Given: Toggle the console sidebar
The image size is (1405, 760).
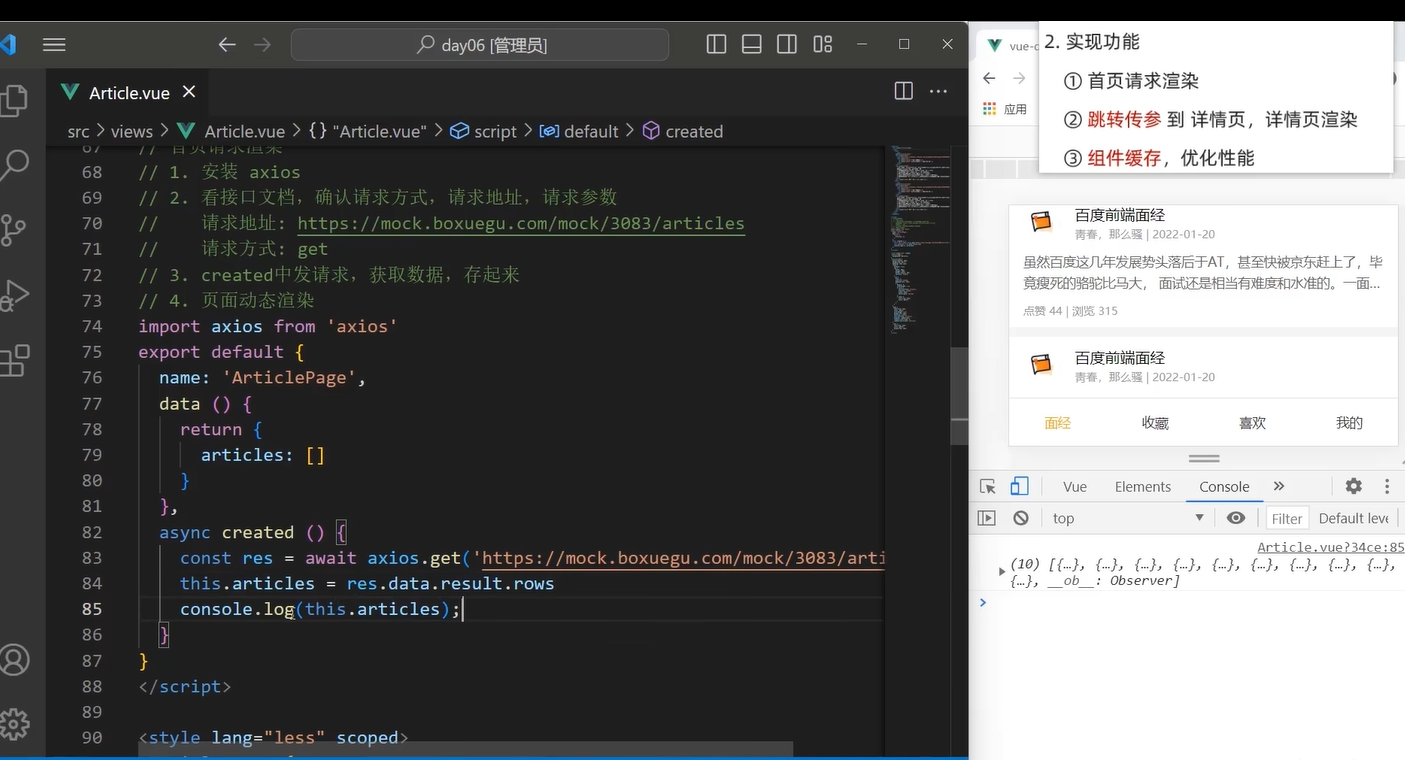Looking at the screenshot, I should (x=987, y=518).
